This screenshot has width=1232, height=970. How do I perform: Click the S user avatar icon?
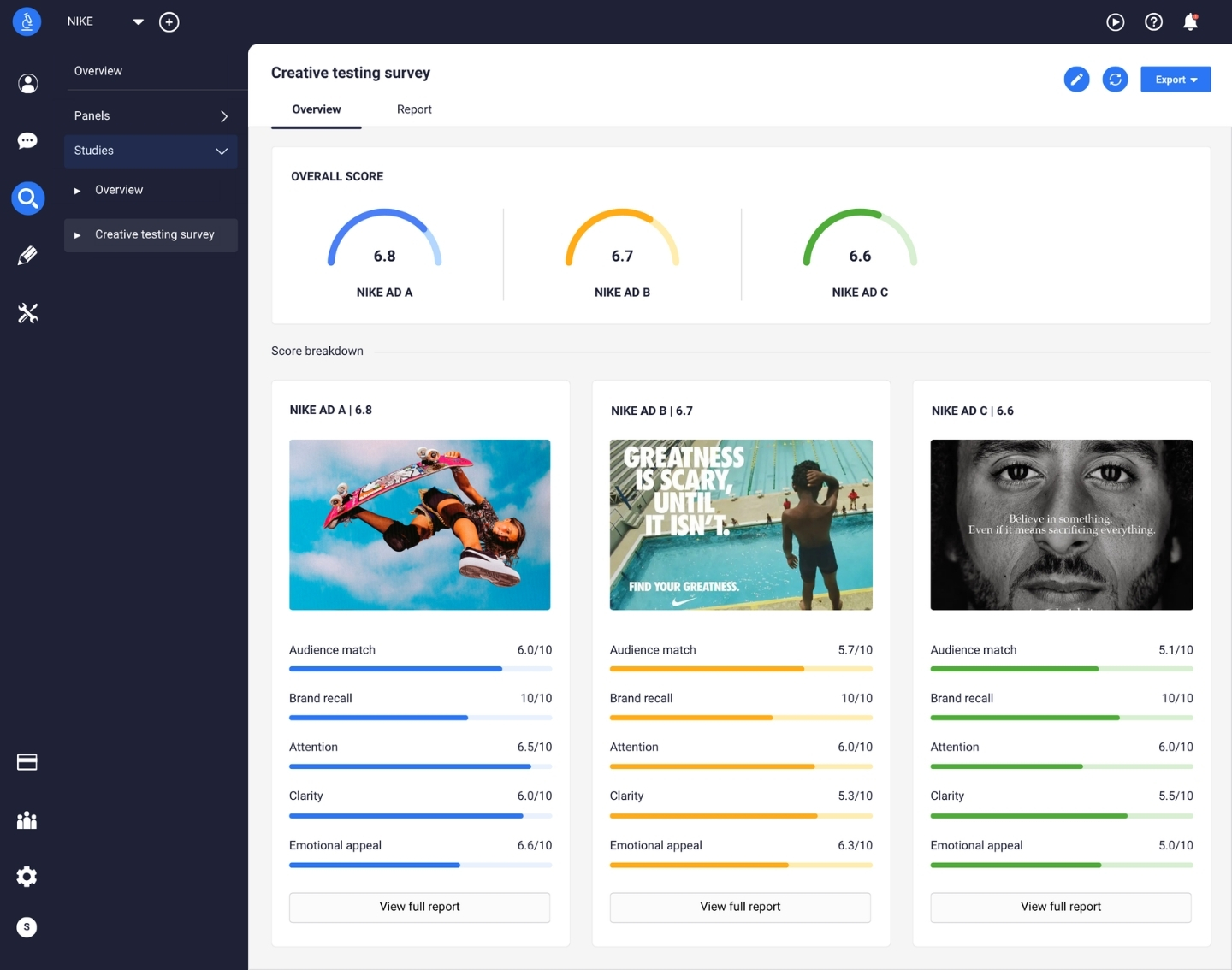[27, 927]
